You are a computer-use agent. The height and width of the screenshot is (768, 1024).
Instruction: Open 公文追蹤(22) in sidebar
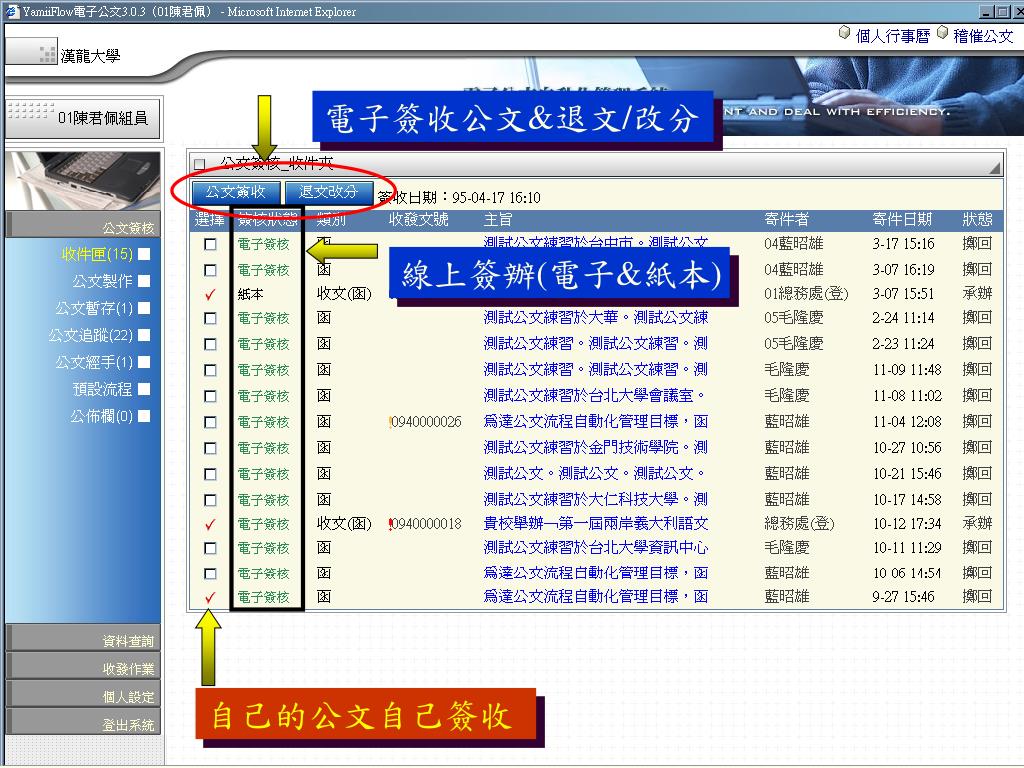pos(91,335)
